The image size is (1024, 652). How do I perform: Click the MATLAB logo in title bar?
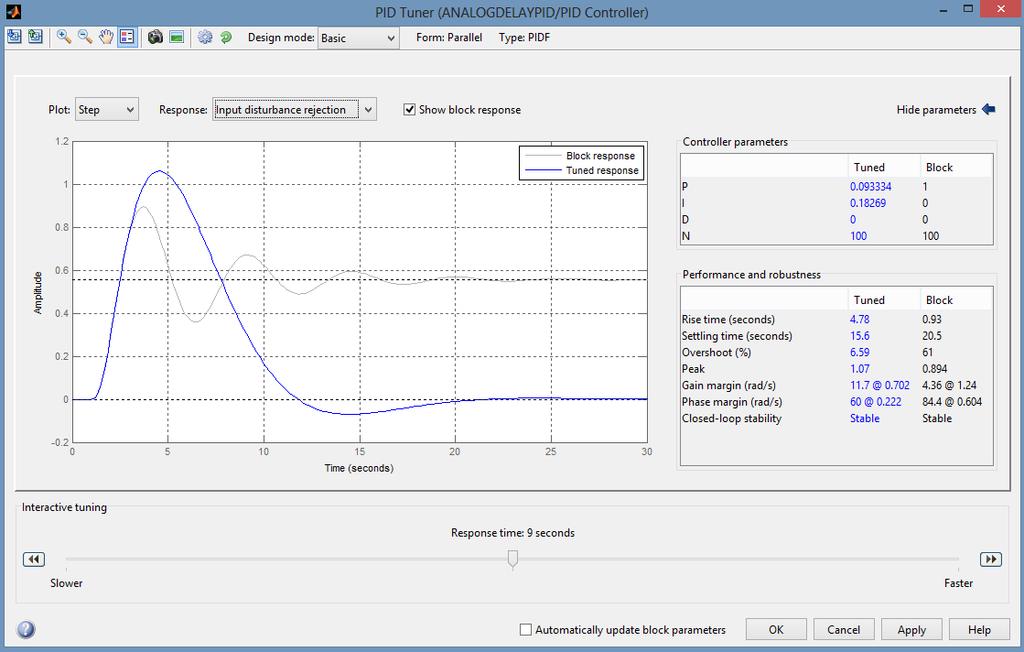(x=13, y=11)
